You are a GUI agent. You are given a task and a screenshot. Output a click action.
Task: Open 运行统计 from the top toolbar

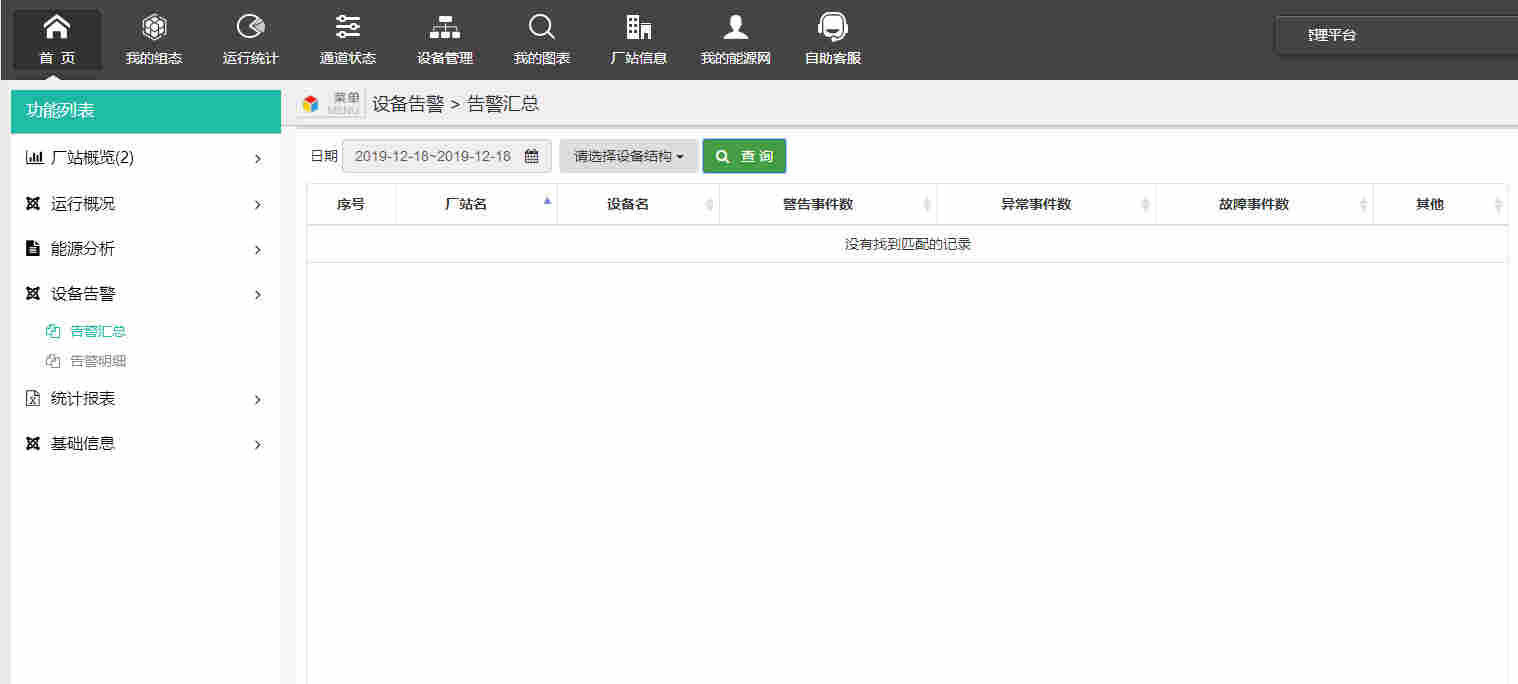coord(249,38)
